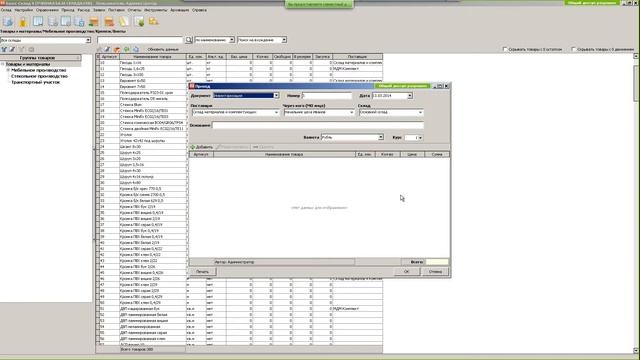The image size is (640, 360).
Task: Click the sixth main toolbar icon with documents and printer
Action: 80,21
